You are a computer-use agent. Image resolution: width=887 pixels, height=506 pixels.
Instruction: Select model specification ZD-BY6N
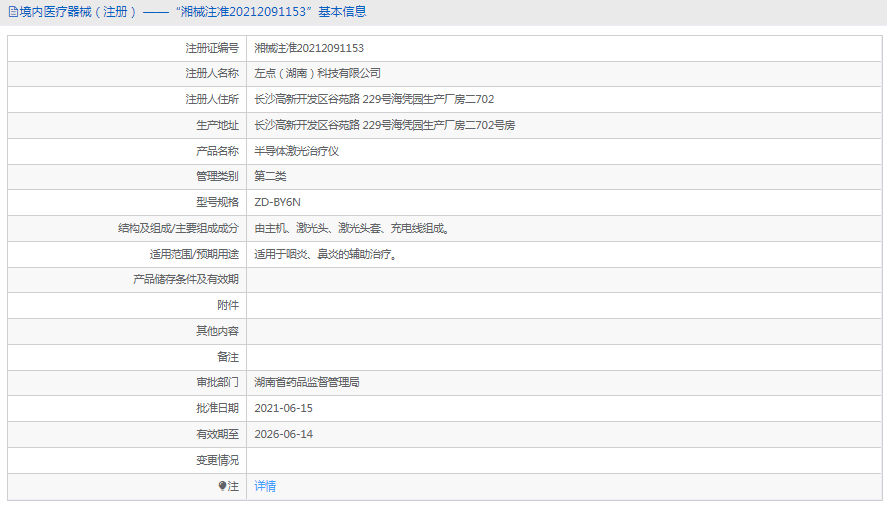tap(278, 202)
